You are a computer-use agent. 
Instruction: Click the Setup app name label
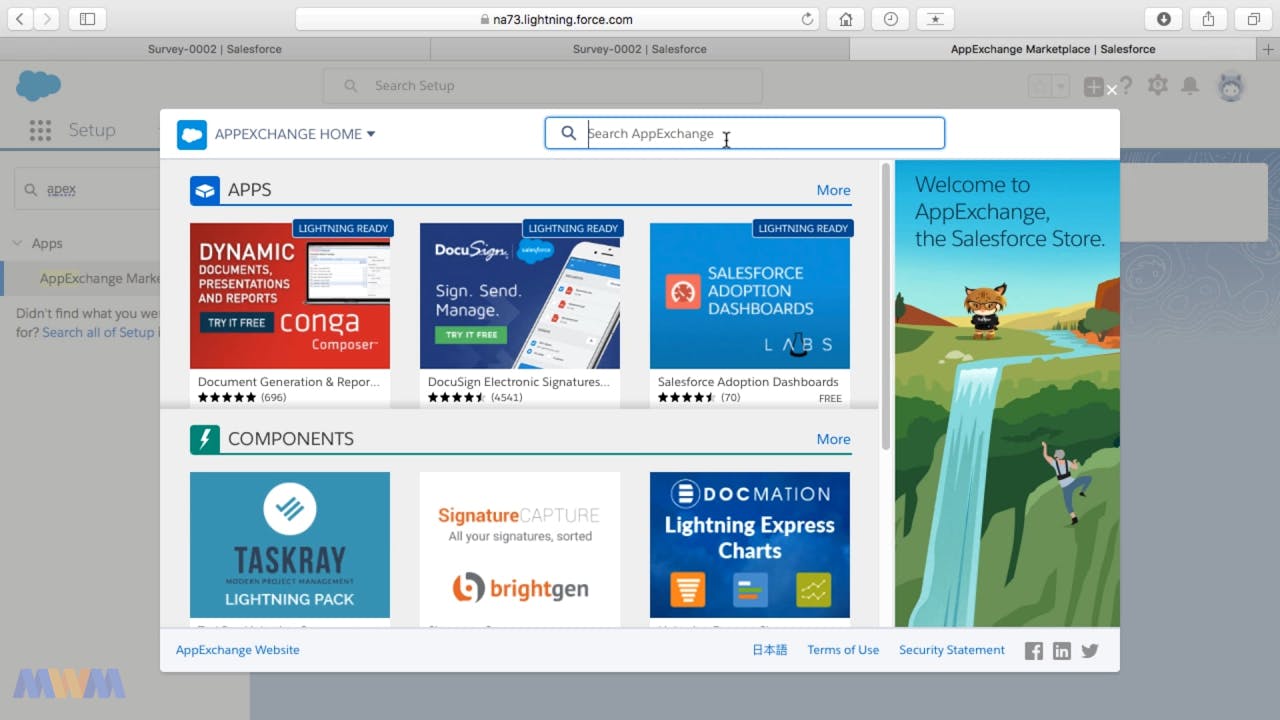[92, 130]
